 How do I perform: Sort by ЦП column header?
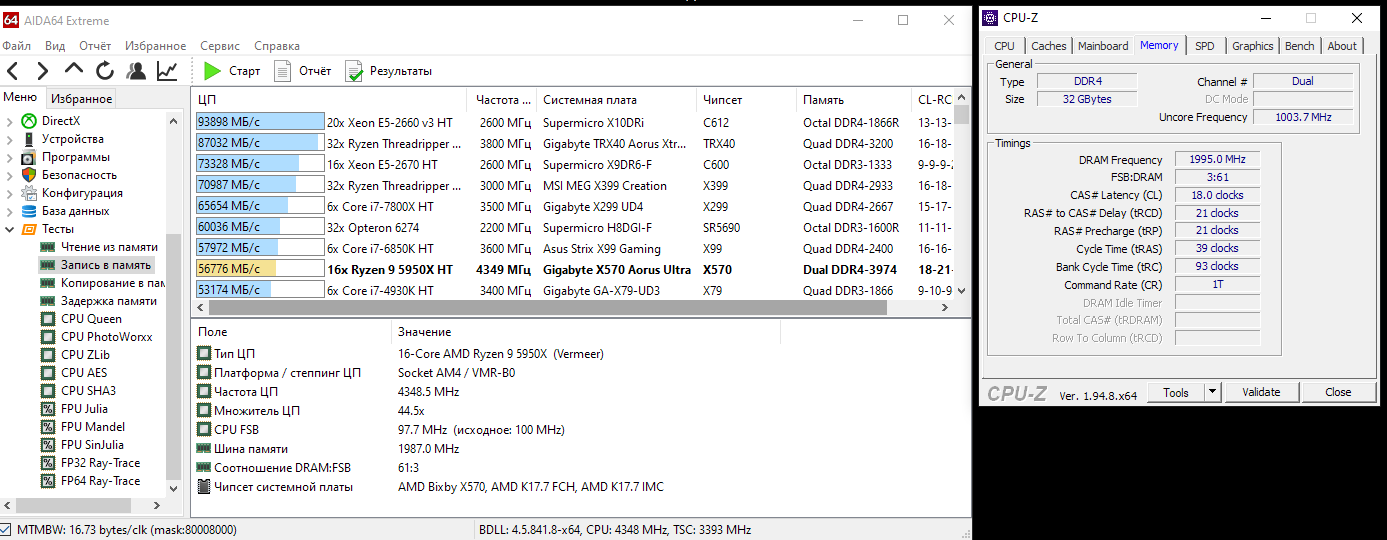pyautogui.click(x=329, y=100)
